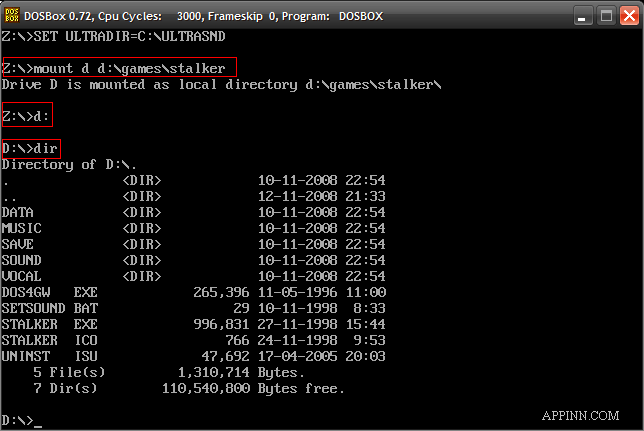Click the '5 File(s)' summary
The height and width of the screenshot is (431, 644).
point(69,373)
